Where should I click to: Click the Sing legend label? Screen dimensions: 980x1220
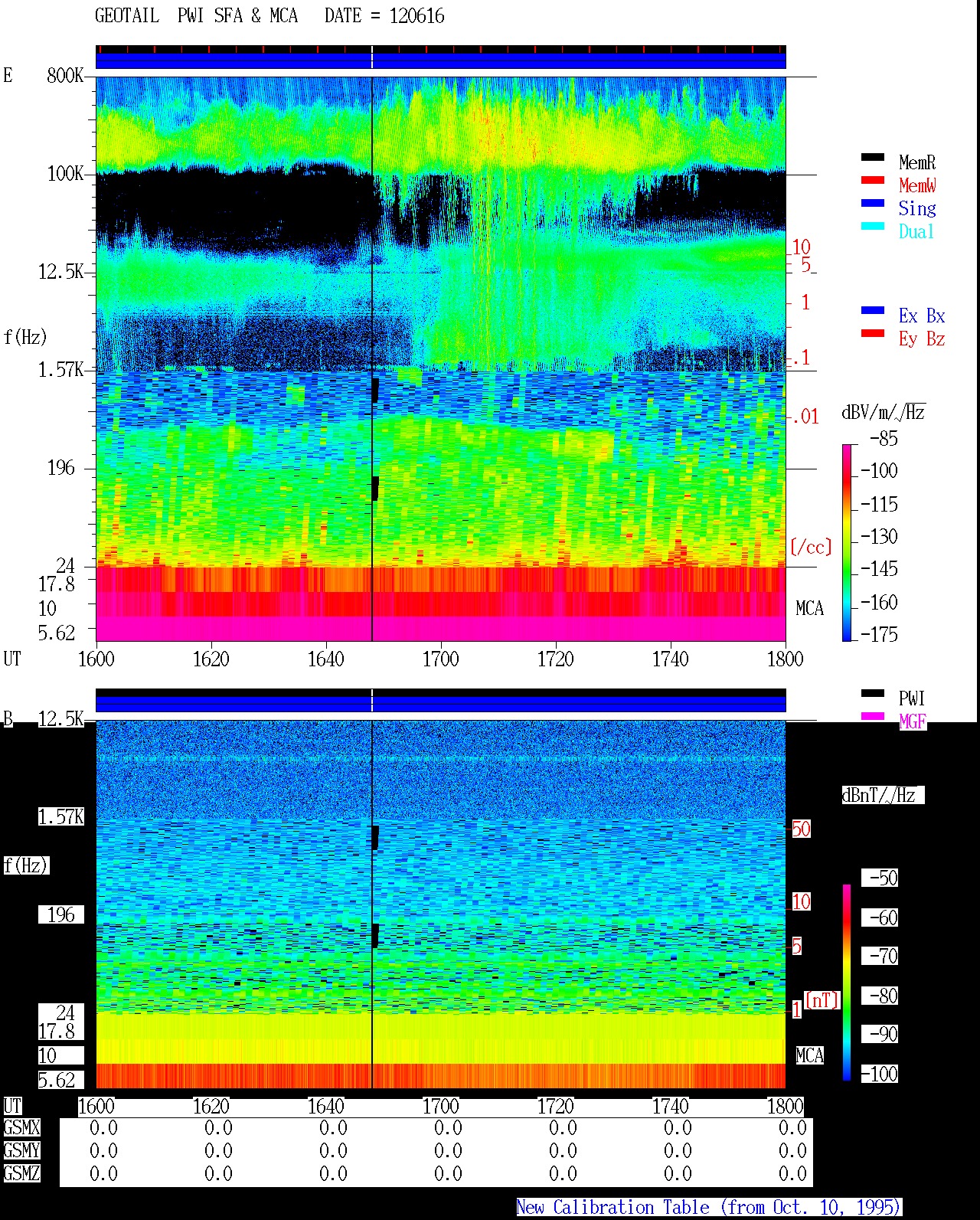(x=917, y=208)
